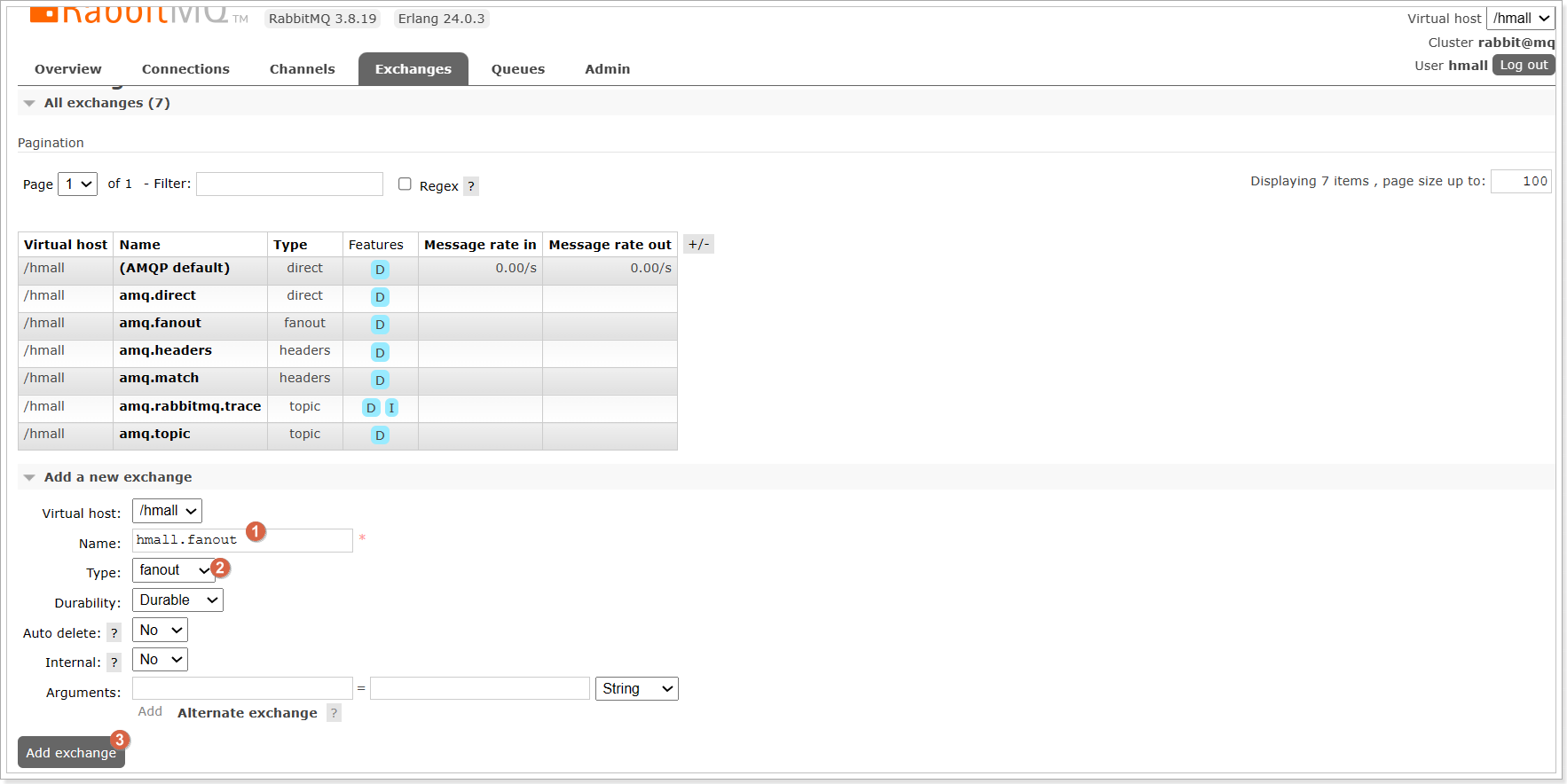This screenshot has height=784, width=1567.
Task: Click the Add arguments link
Action: click(150, 711)
